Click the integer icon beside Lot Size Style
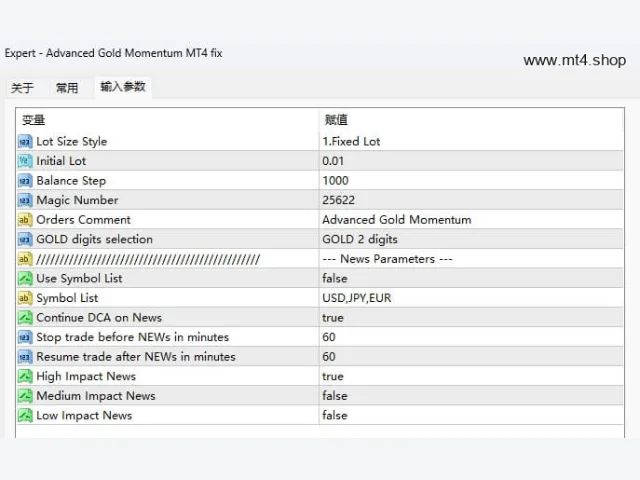640x480 pixels. coord(24,142)
